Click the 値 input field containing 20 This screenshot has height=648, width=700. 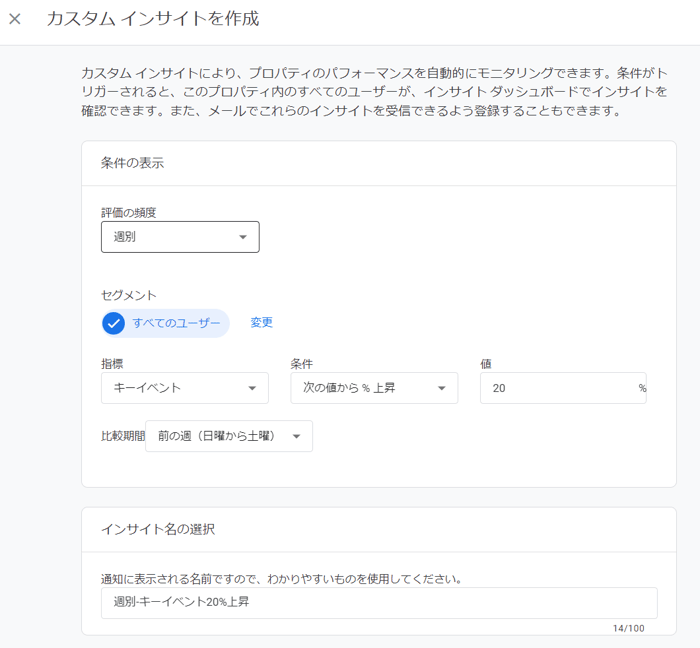pyautogui.click(x=563, y=388)
